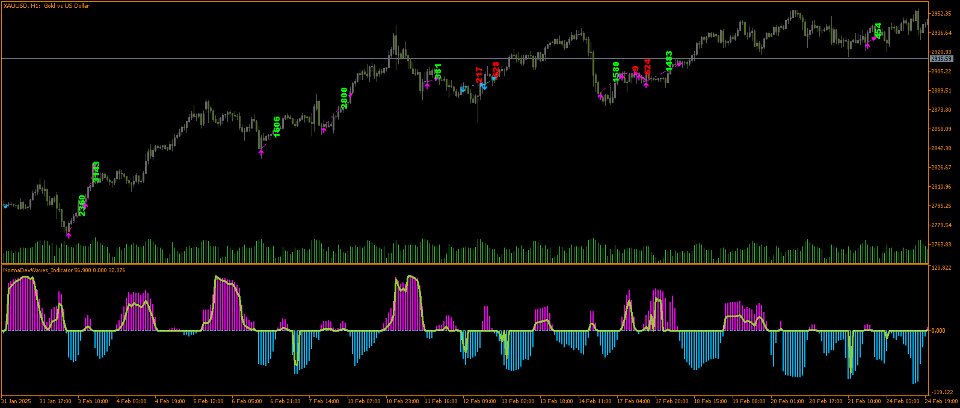960x408 pixels.
Task: Click the green 2800 profit label
Action: (x=344, y=99)
